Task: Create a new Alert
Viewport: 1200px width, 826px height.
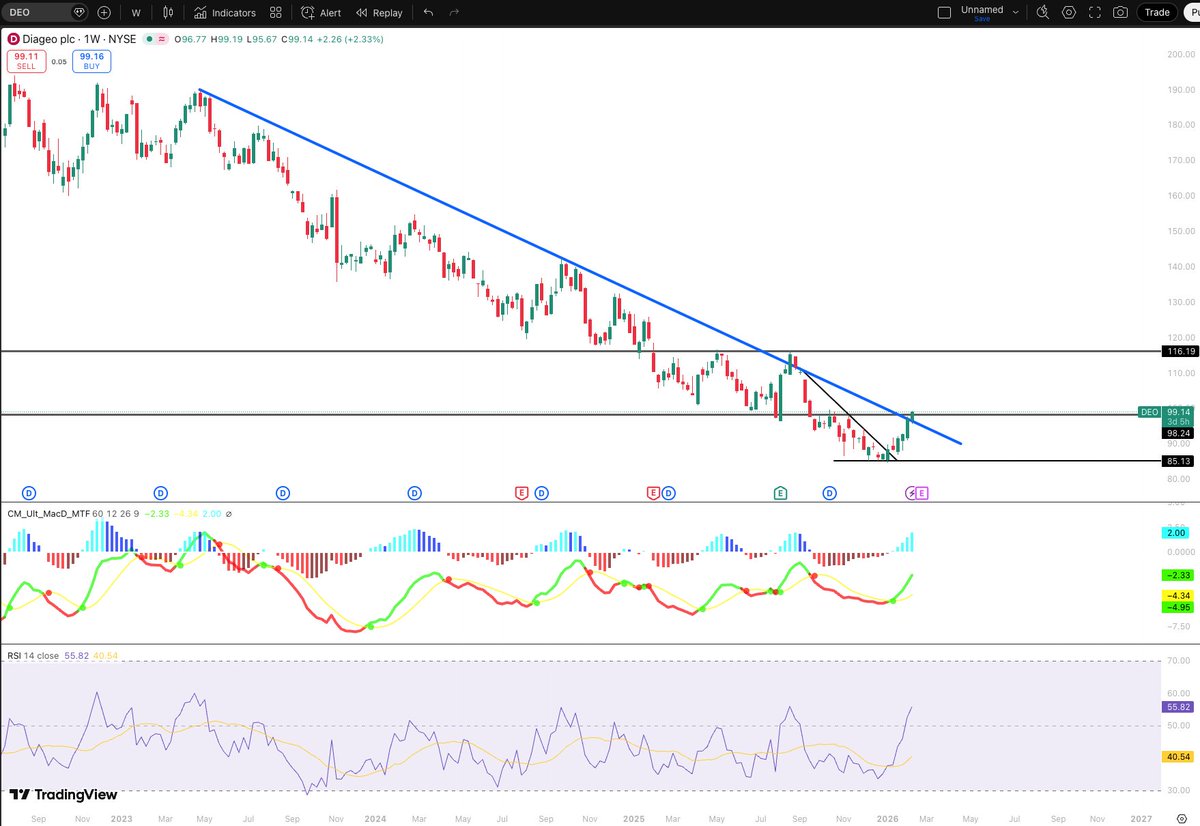Action: pyautogui.click(x=322, y=13)
